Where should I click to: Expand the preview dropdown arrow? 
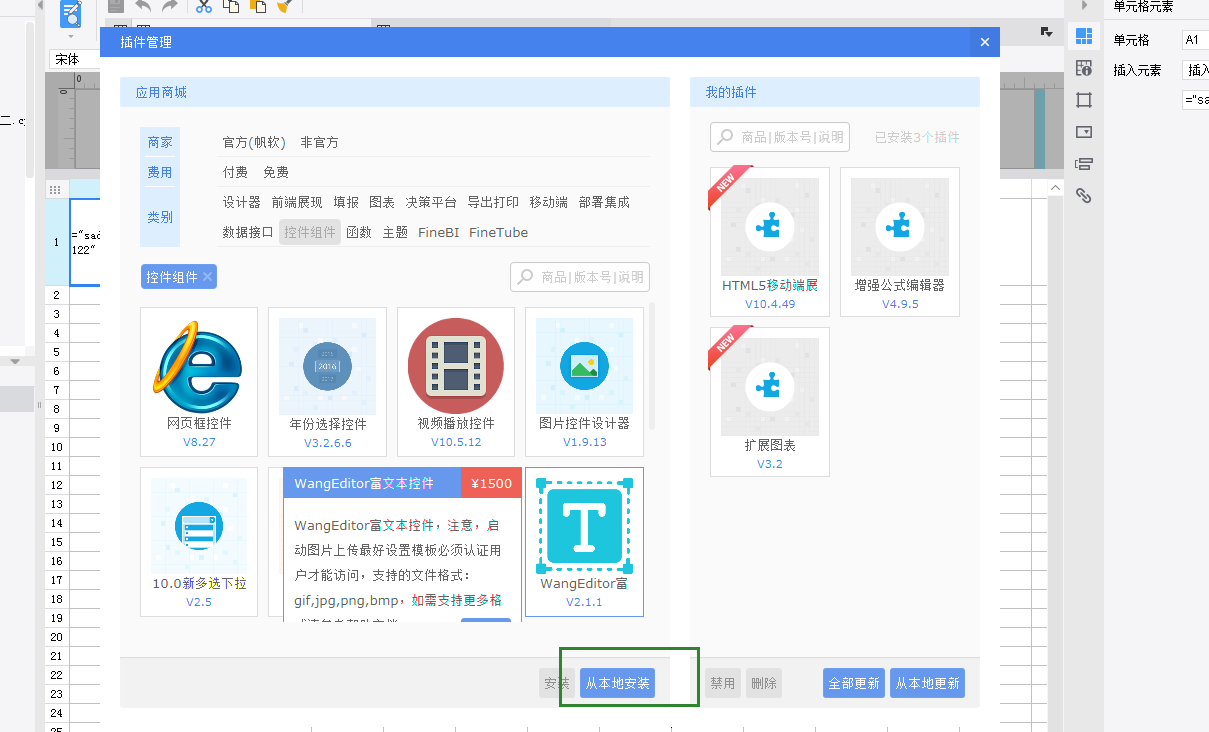(x=71, y=36)
